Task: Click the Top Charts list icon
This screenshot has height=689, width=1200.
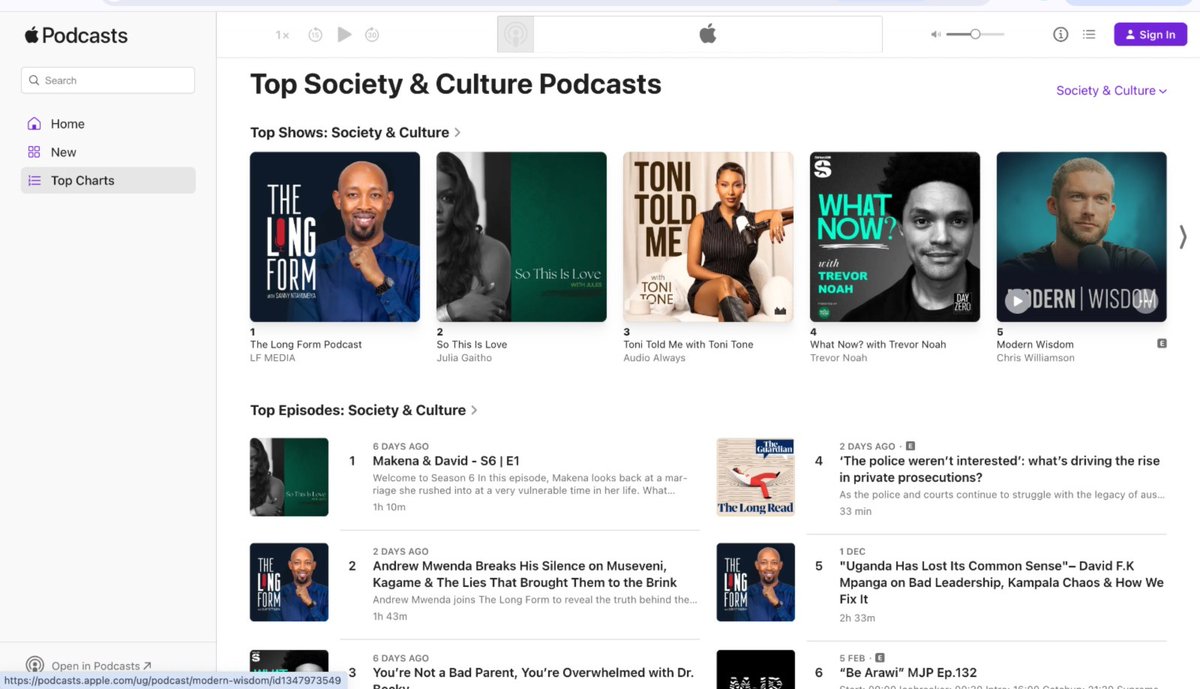Action: [35, 180]
